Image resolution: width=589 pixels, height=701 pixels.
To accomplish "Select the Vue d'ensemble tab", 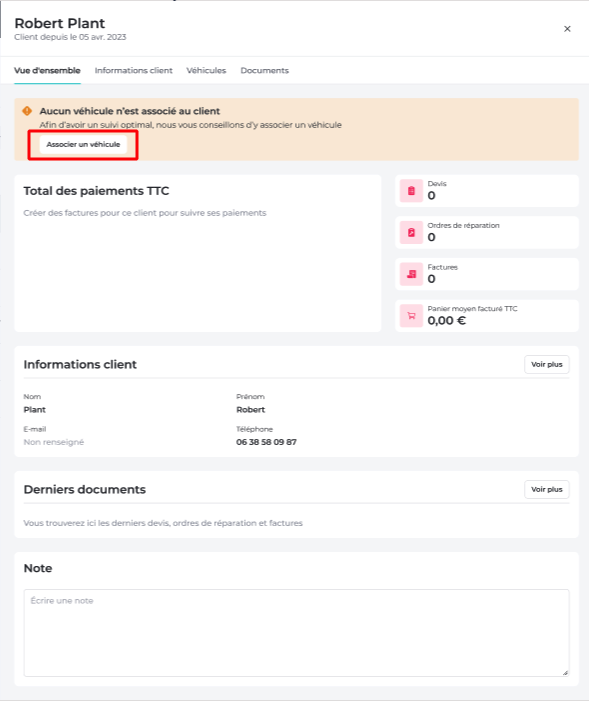I will 47,71.
